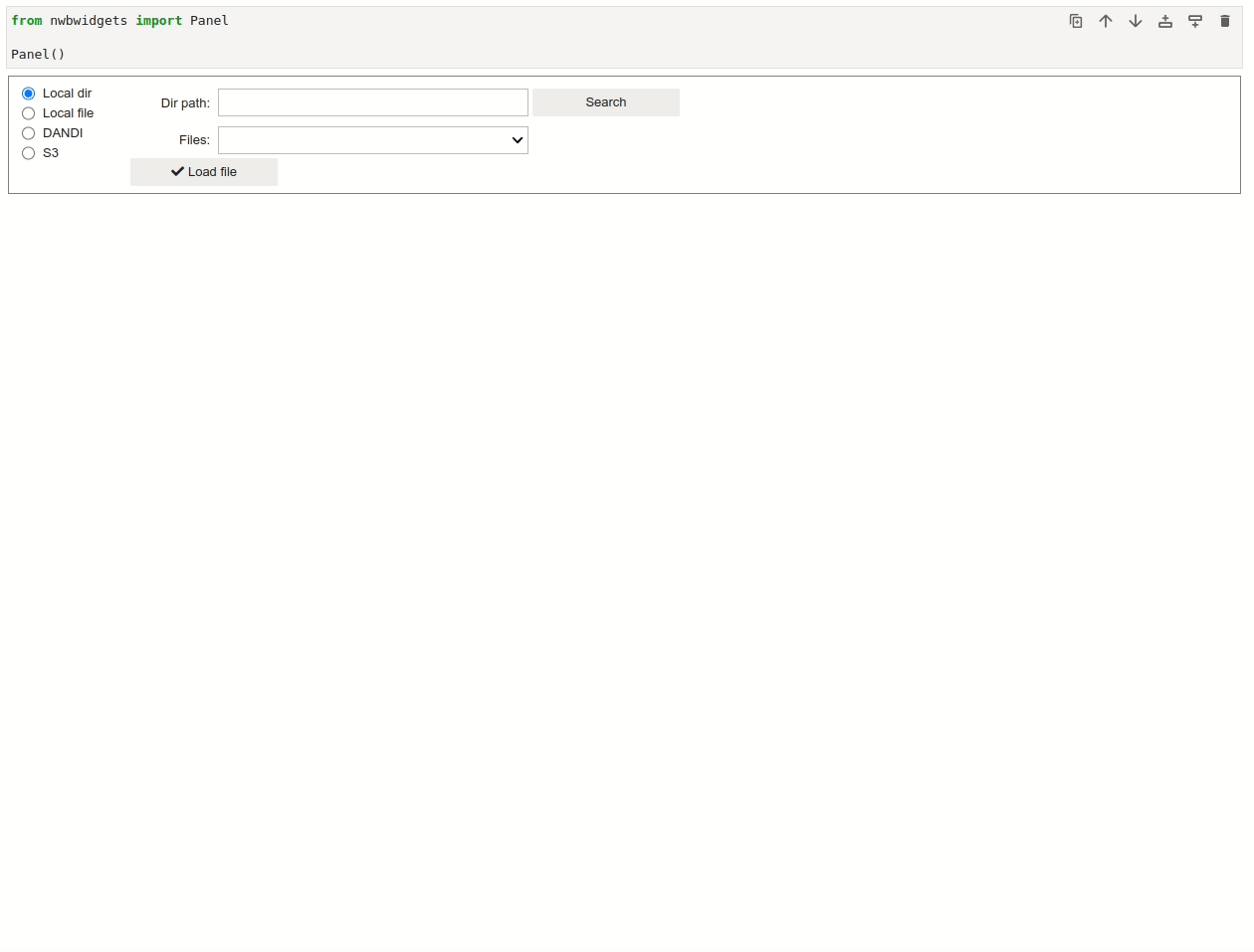
Task: Click the 'Files:' label
Action: coord(194,140)
